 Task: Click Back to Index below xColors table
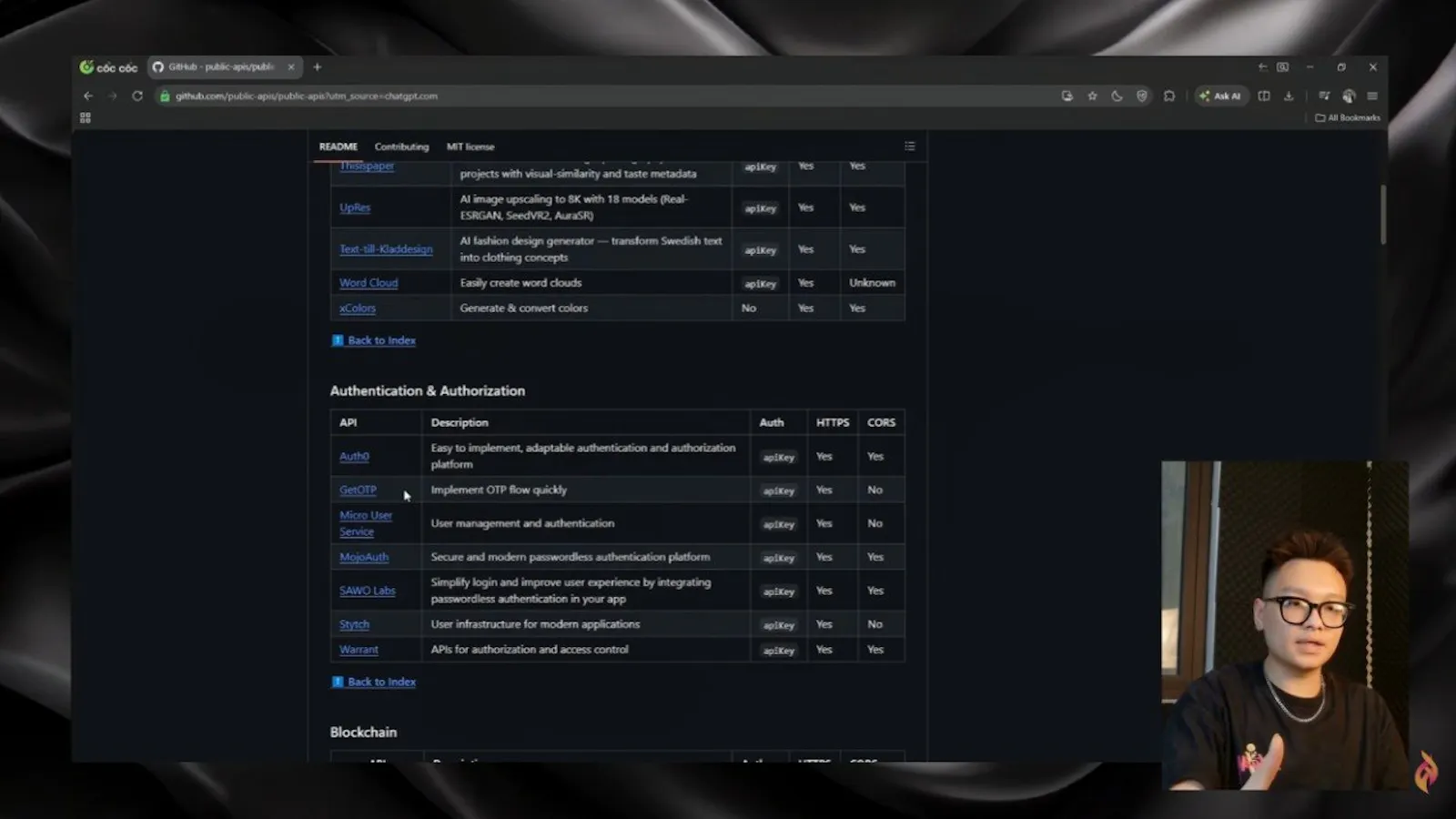(381, 340)
